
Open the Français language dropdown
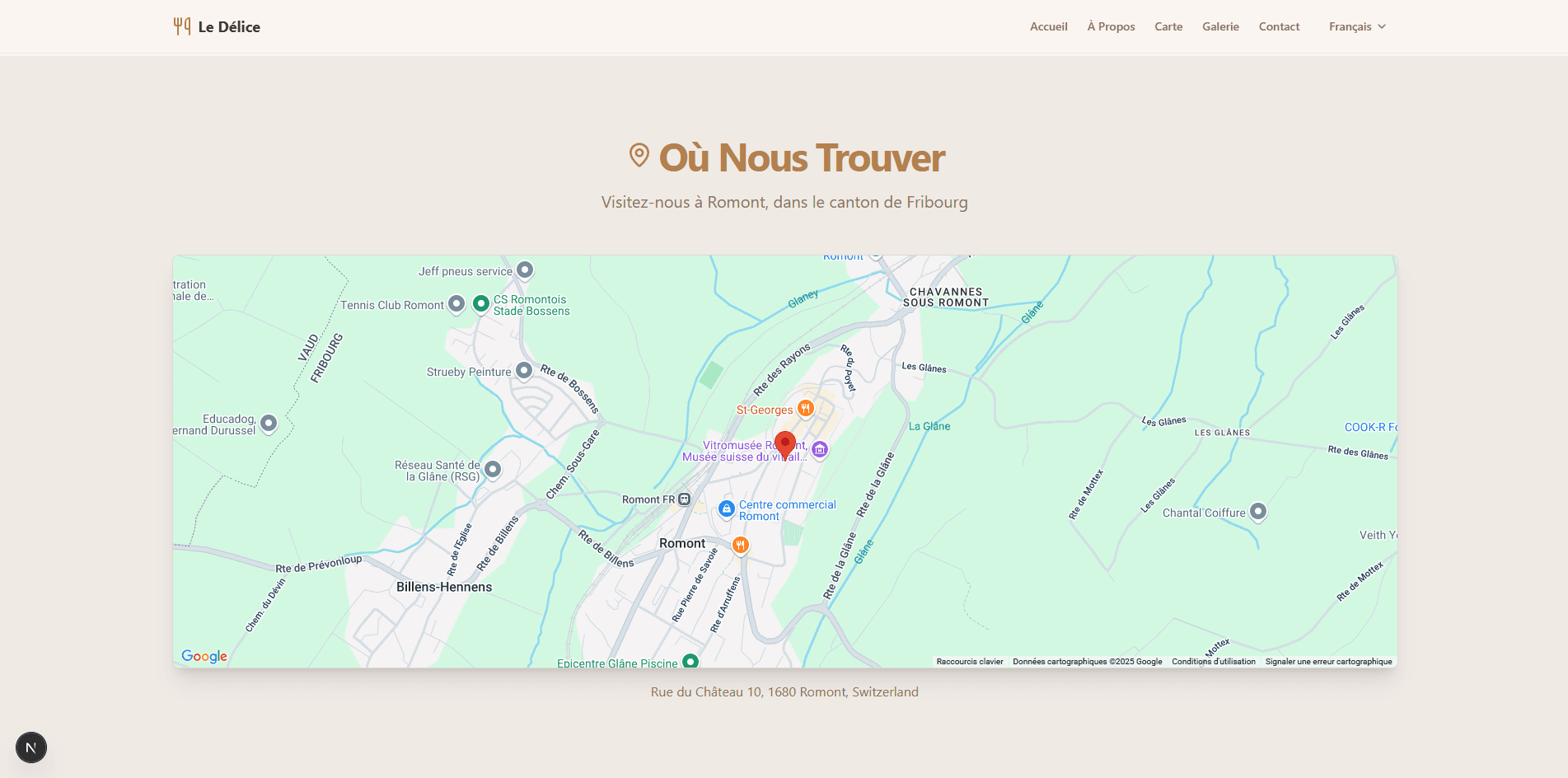pyautogui.click(x=1357, y=26)
